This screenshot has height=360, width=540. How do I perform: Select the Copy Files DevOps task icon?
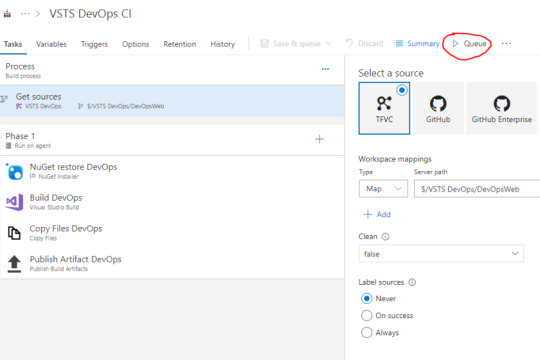tap(14, 233)
